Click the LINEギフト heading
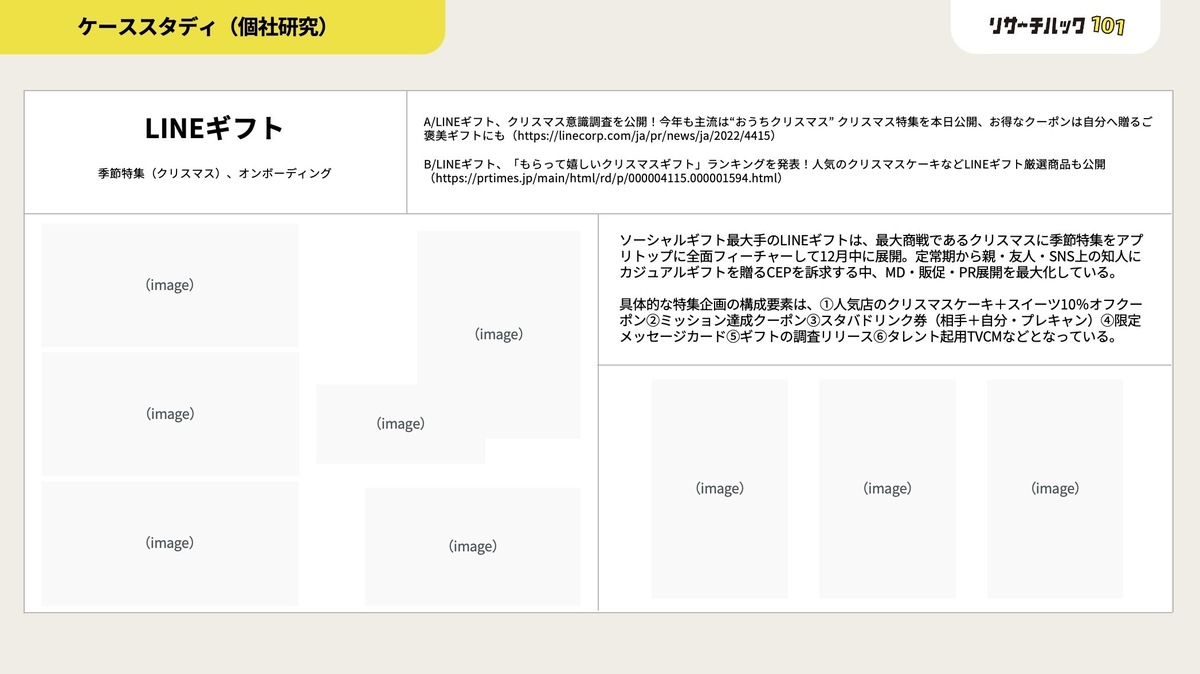This screenshot has width=1200, height=674. coord(215,128)
